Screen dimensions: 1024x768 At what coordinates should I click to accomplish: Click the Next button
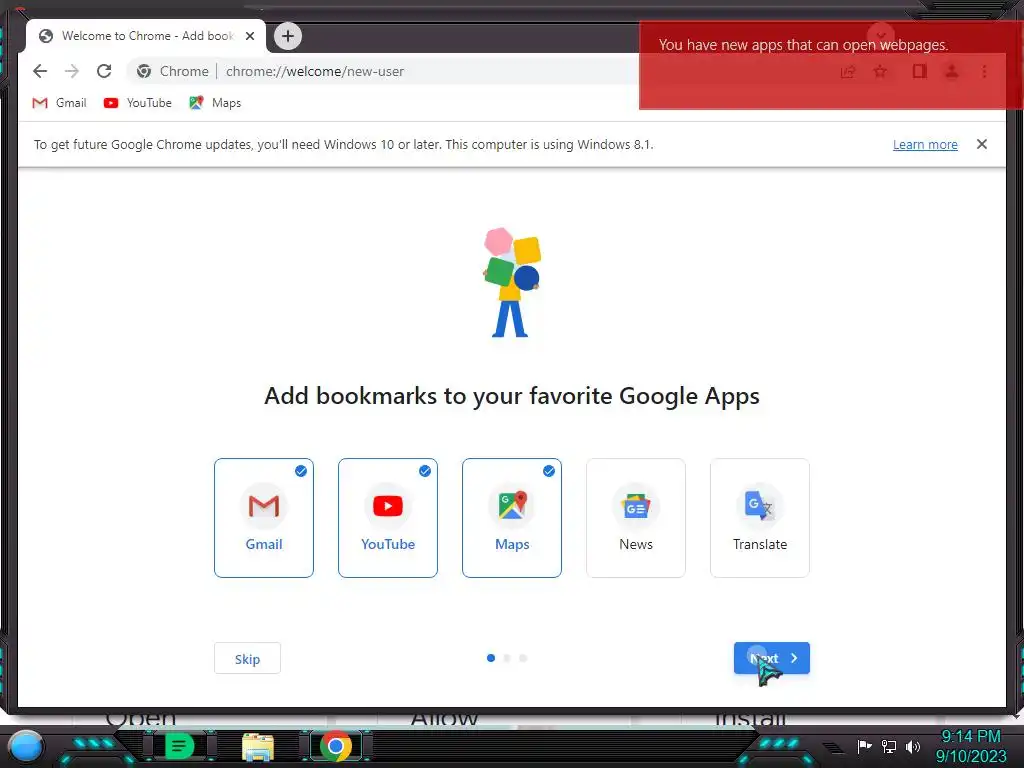click(x=772, y=658)
